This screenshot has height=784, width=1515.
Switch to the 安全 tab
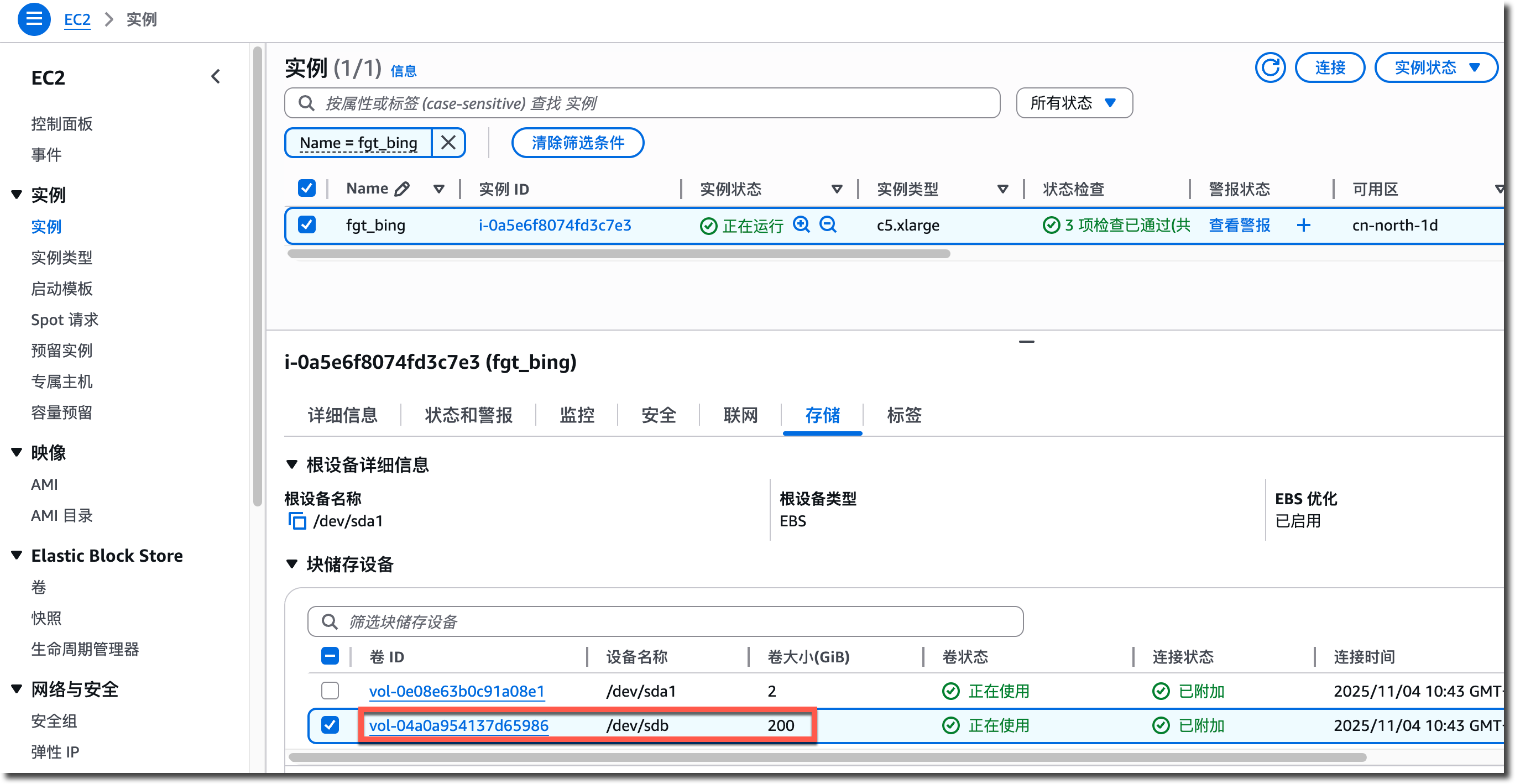click(x=658, y=415)
